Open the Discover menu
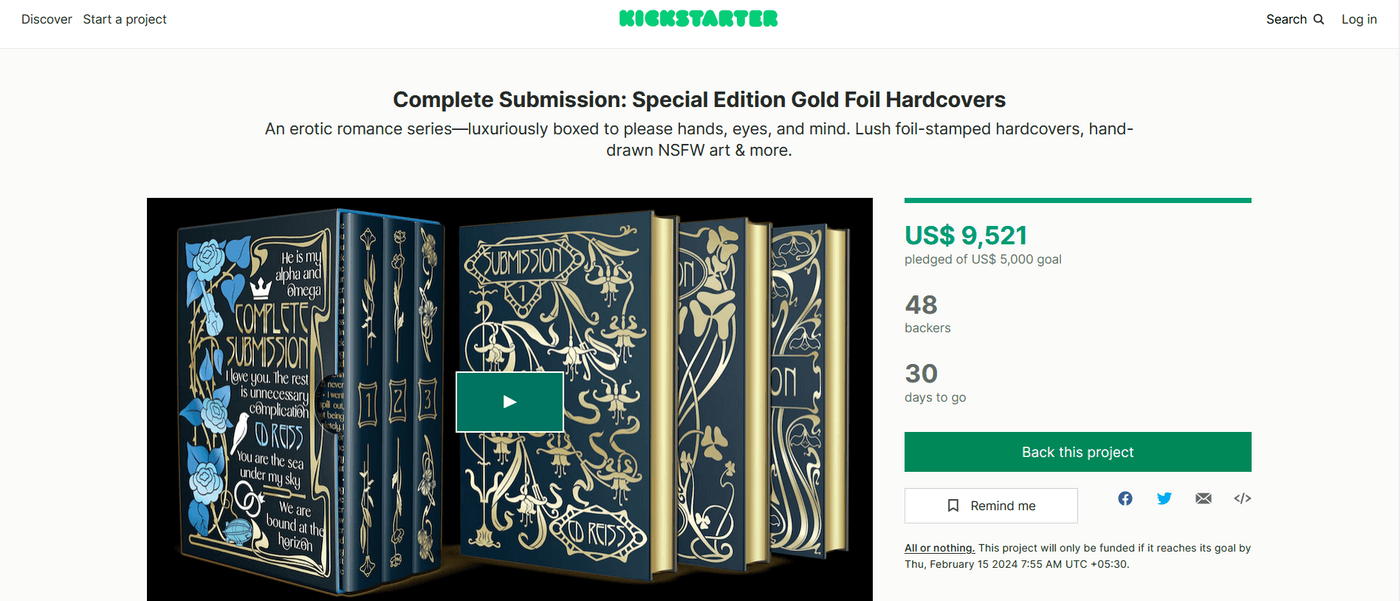 [46, 19]
